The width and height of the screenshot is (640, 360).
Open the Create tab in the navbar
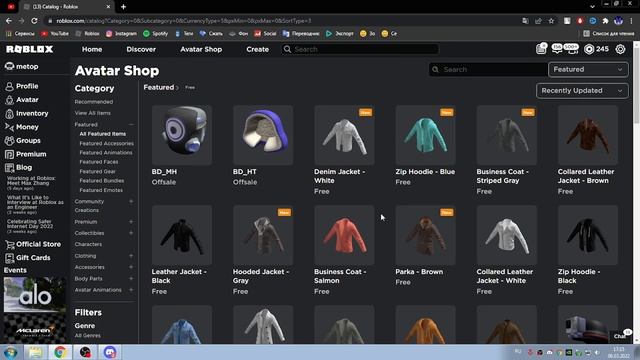tap(258, 49)
